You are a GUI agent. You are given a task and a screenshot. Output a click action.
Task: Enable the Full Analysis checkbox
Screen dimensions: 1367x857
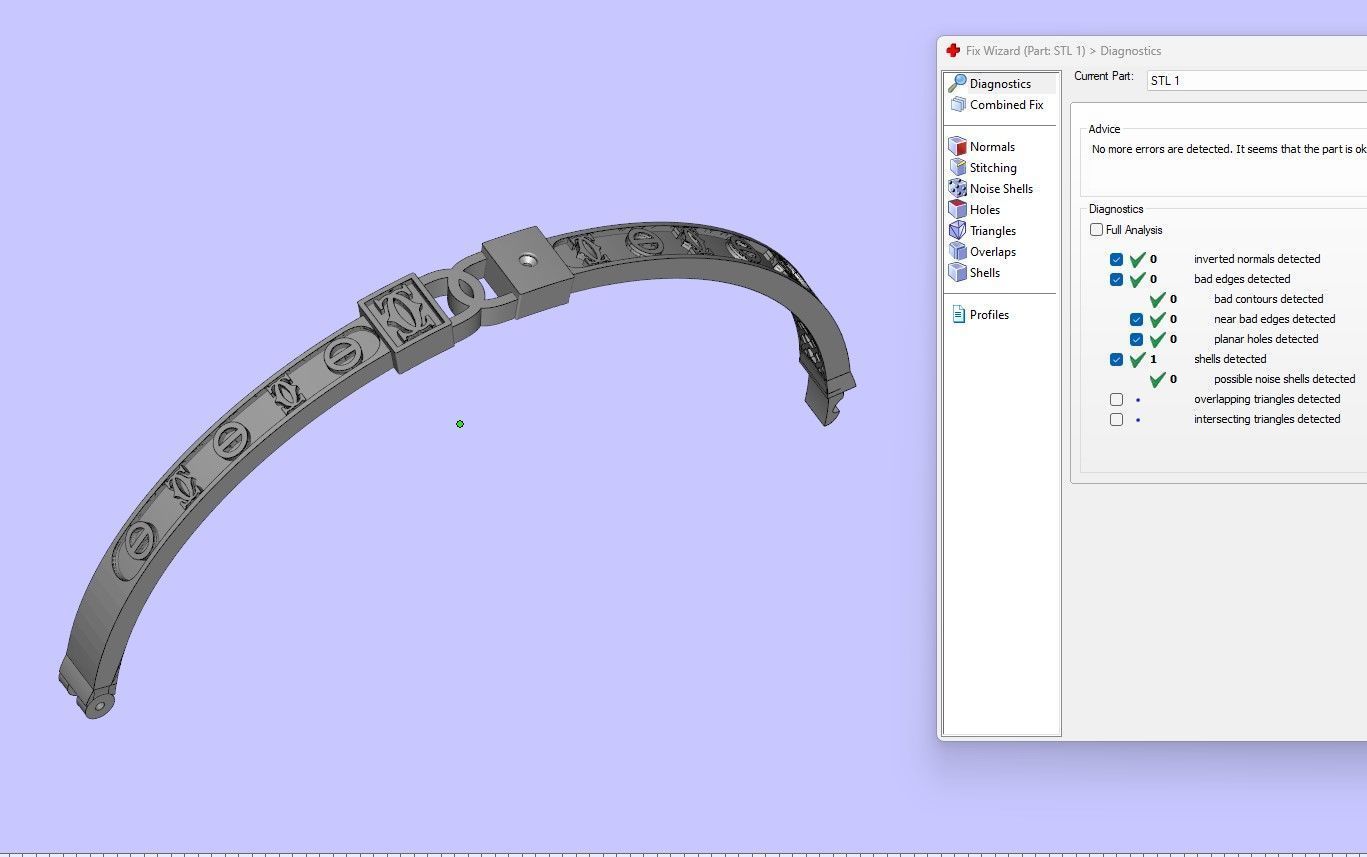(x=1097, y=230)
